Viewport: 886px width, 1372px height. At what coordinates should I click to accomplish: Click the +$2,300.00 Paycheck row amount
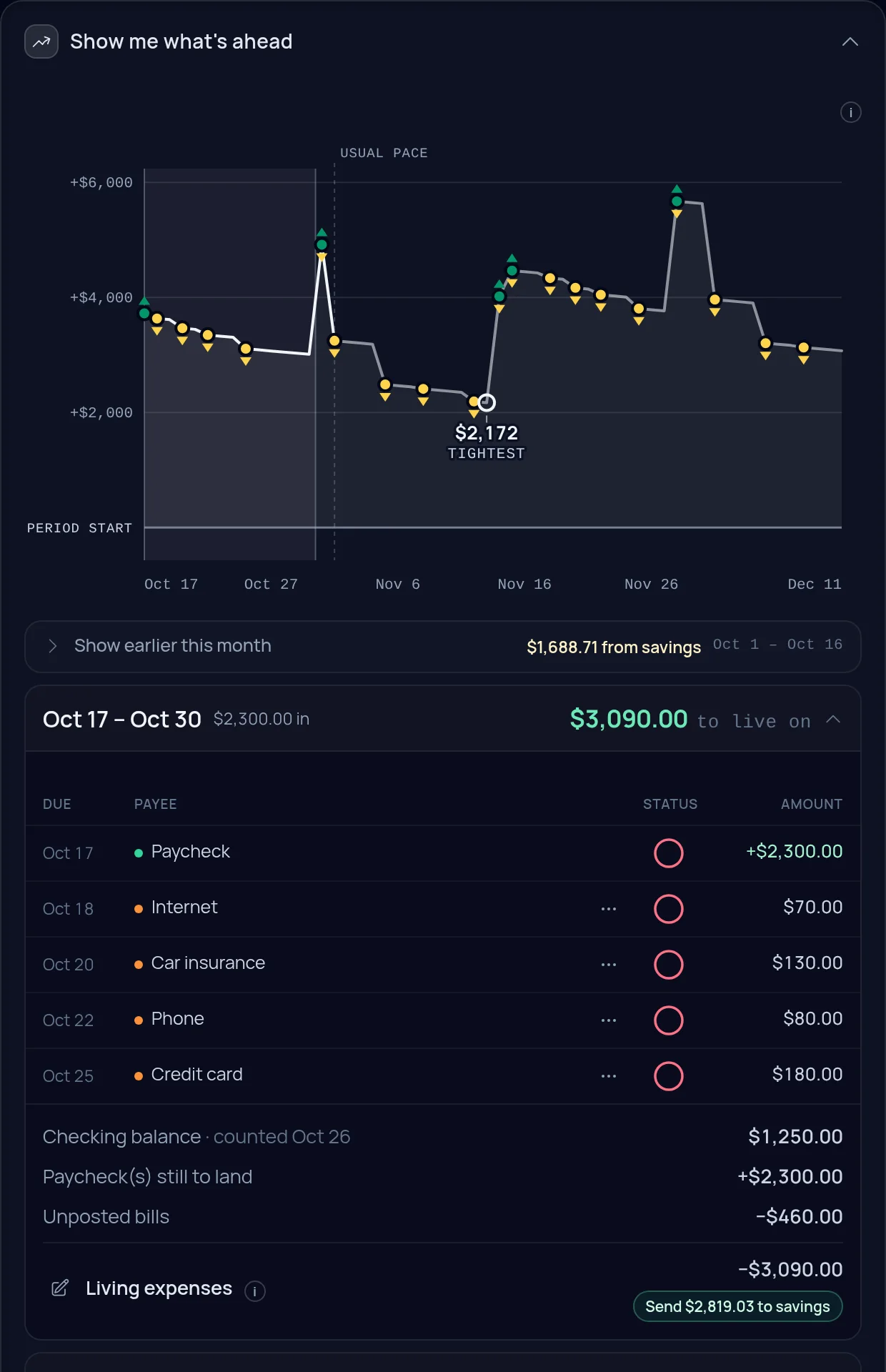pos(794,851)
